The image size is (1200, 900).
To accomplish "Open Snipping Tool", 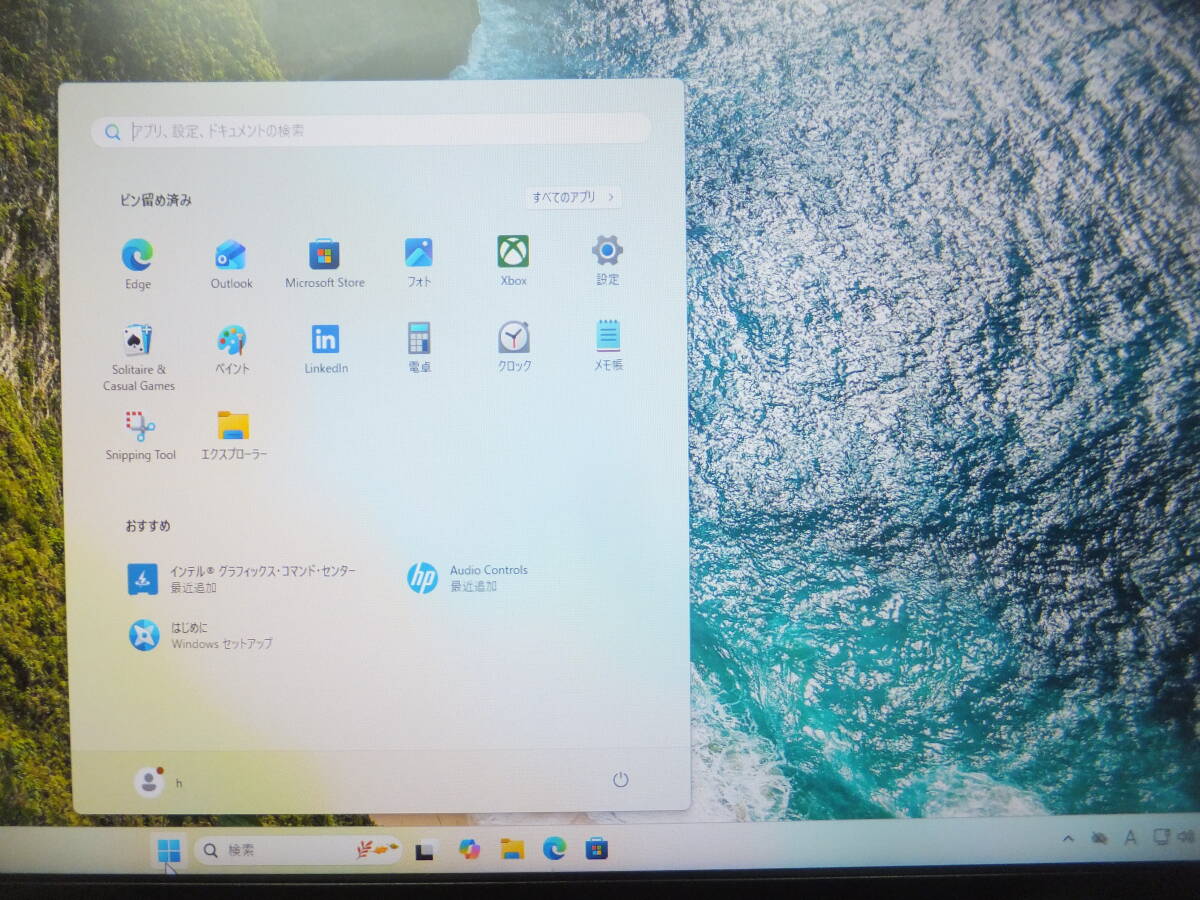I will pyautogui.click(x=140, y=436).
